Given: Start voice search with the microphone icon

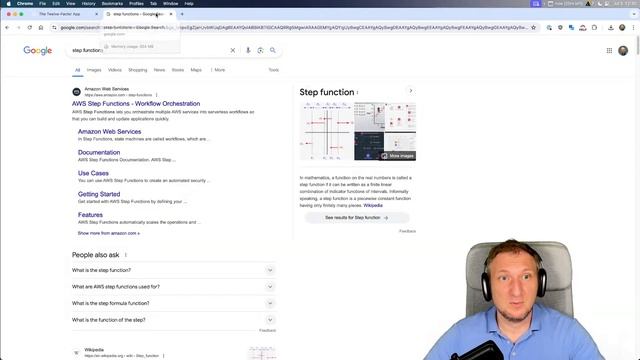Looking at the screenshot, I should click(x=248, y=50).
